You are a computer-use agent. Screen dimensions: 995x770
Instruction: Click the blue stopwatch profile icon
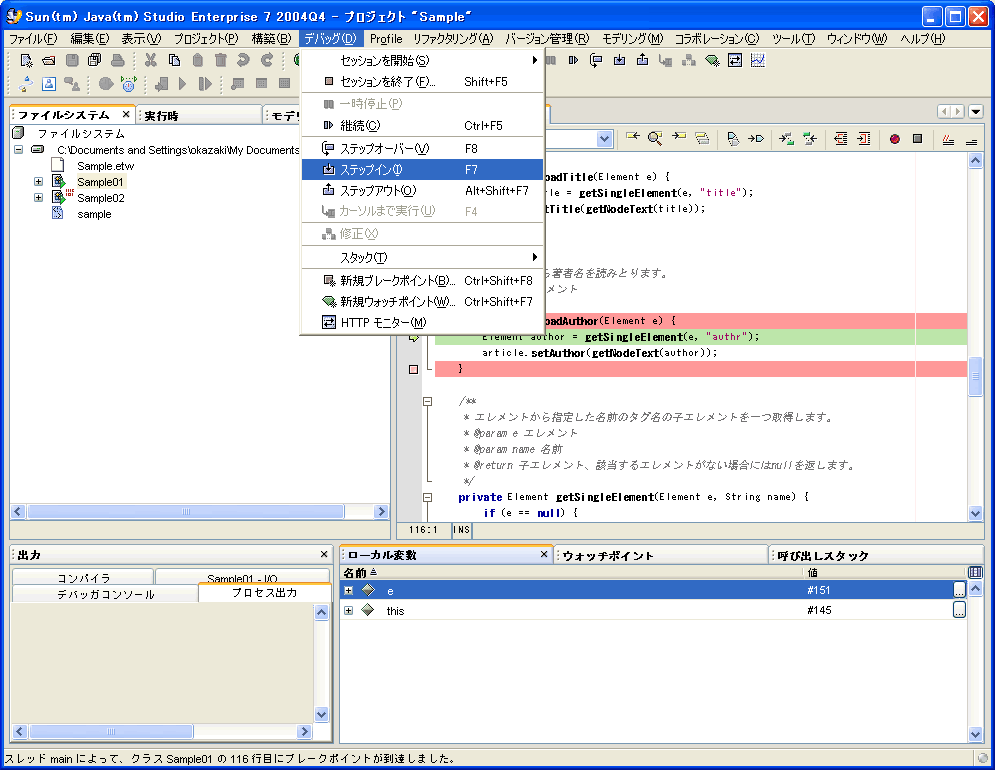(129, 83)
